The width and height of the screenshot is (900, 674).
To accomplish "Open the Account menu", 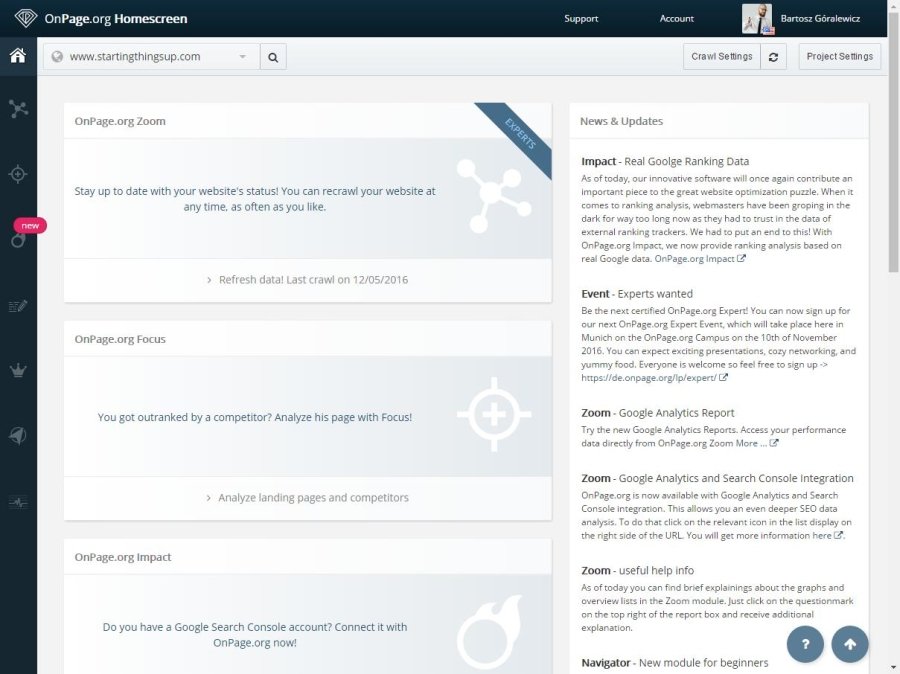I will [677, 18].
